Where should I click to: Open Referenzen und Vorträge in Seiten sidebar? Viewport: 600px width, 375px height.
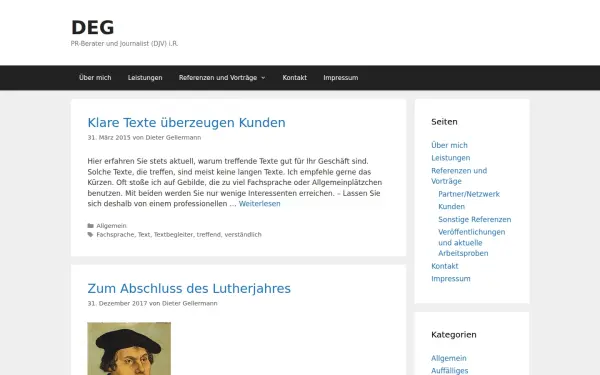[x=459, y=176]
